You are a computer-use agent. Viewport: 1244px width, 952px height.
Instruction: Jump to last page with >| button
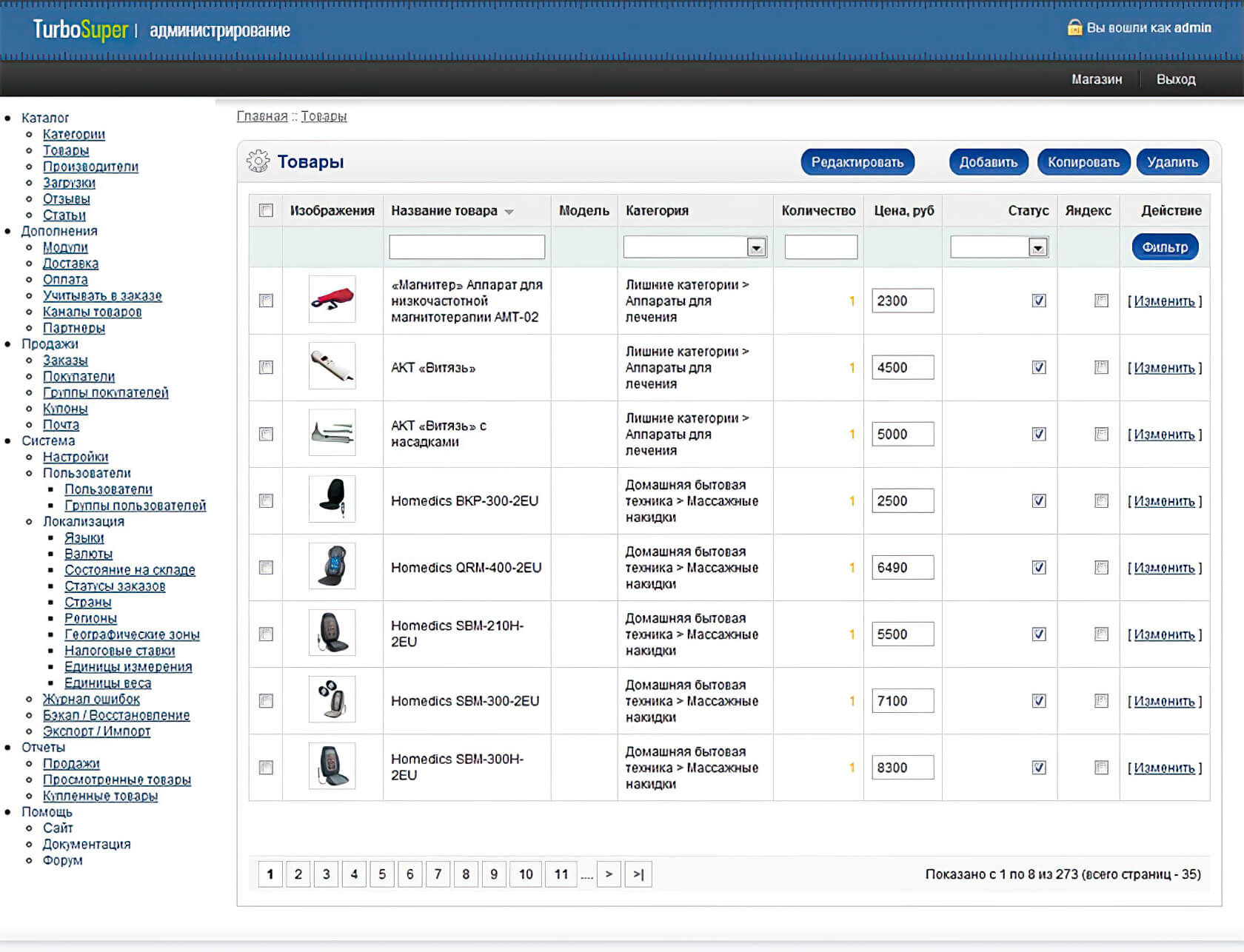pyautogui.click(x=638, y=874)
